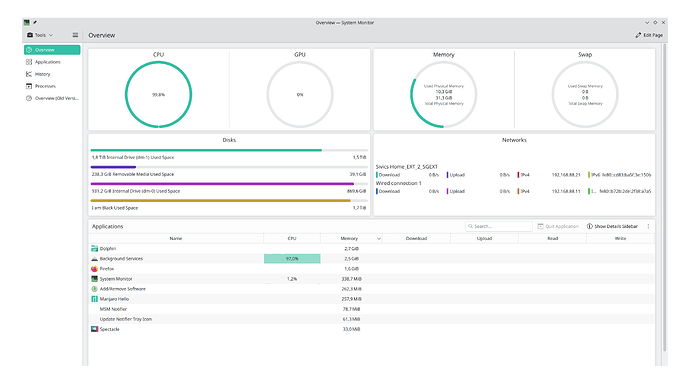Screen dimensions: 690x392
Task: Open the Applications sidebar page
Action: point(52,62)
